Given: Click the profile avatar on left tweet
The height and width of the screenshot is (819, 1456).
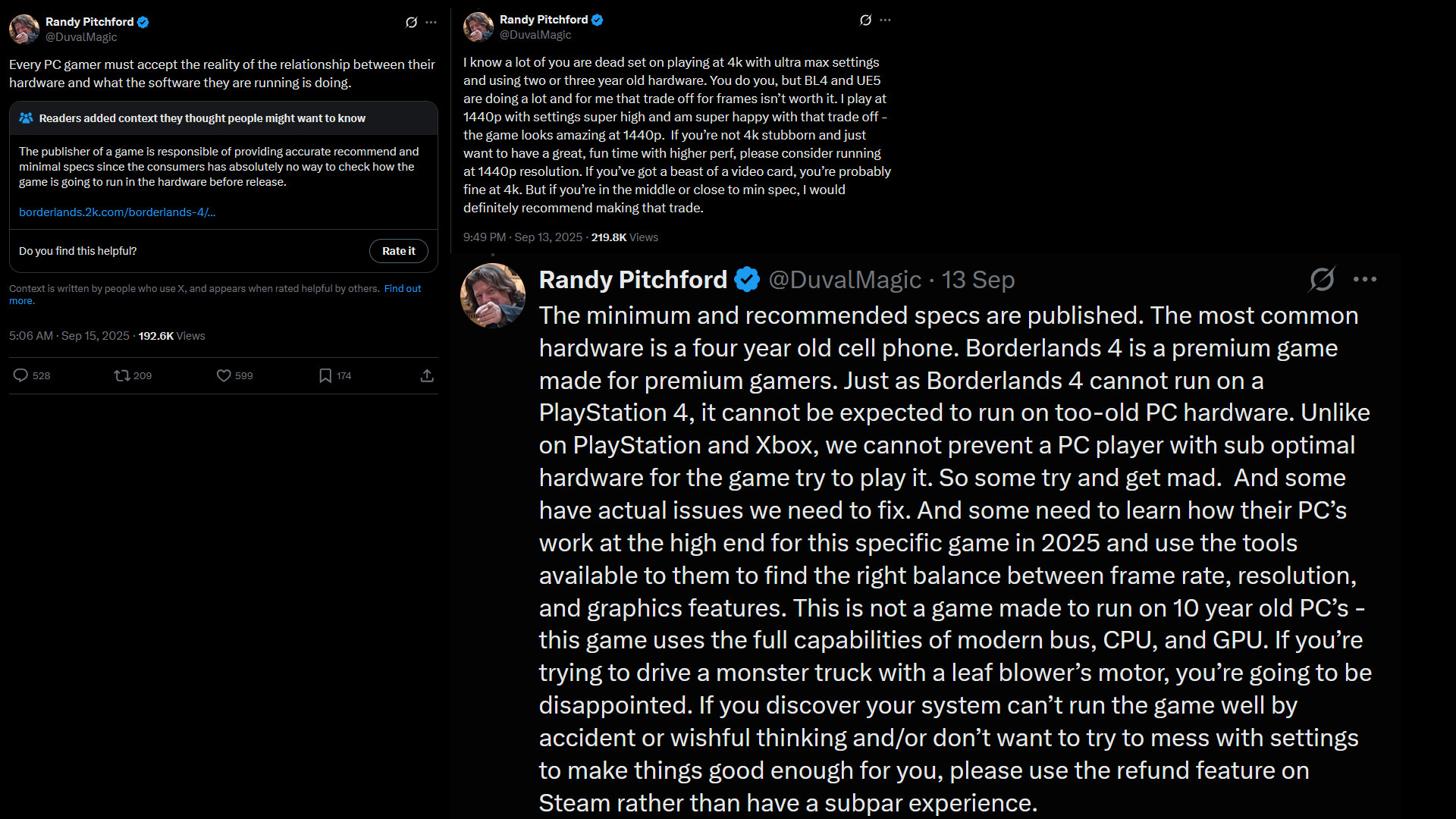Looking at the screenshot, I should tap(24, 29).
